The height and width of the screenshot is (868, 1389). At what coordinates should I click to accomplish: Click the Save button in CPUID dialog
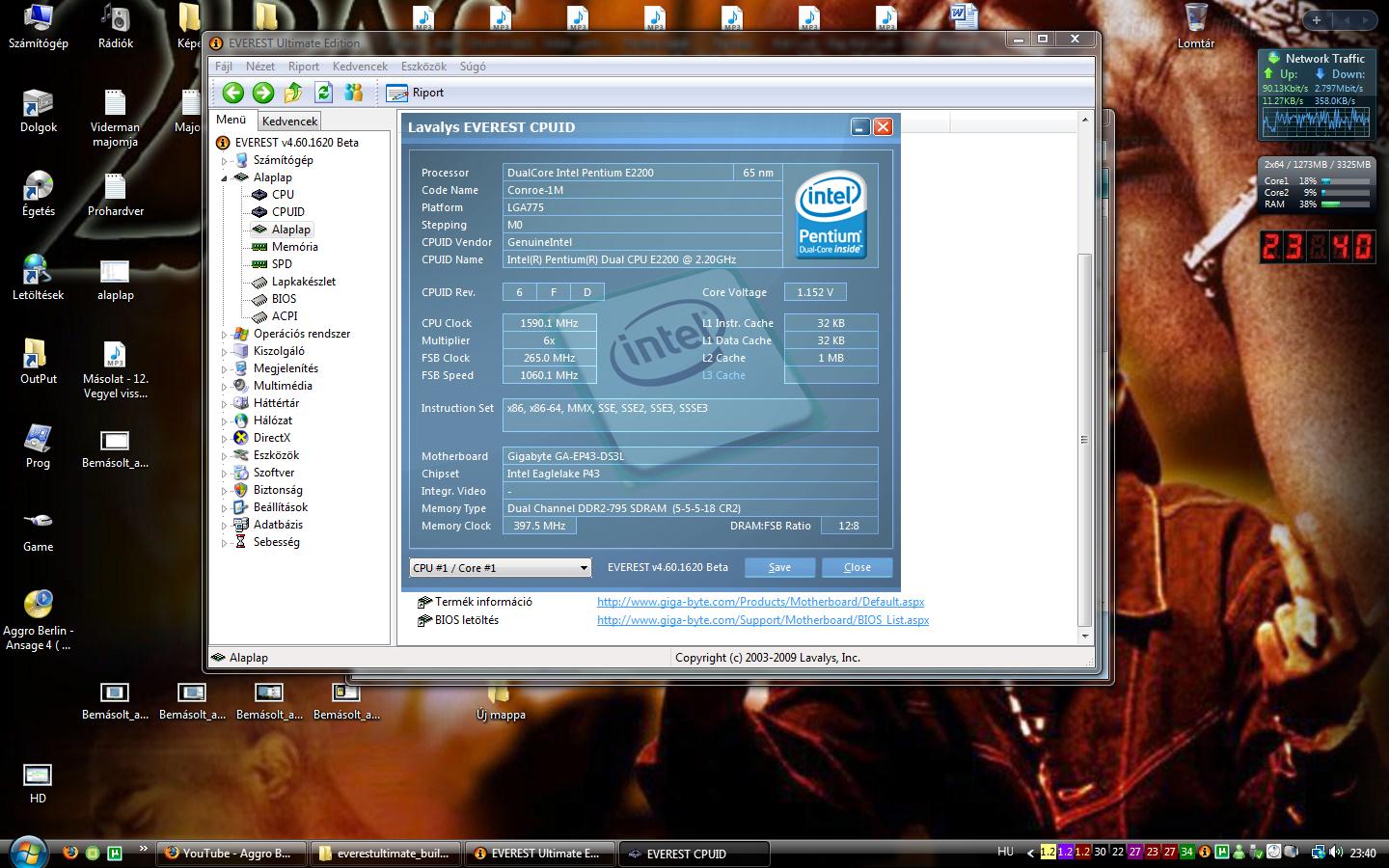click(x=779, y=568)
